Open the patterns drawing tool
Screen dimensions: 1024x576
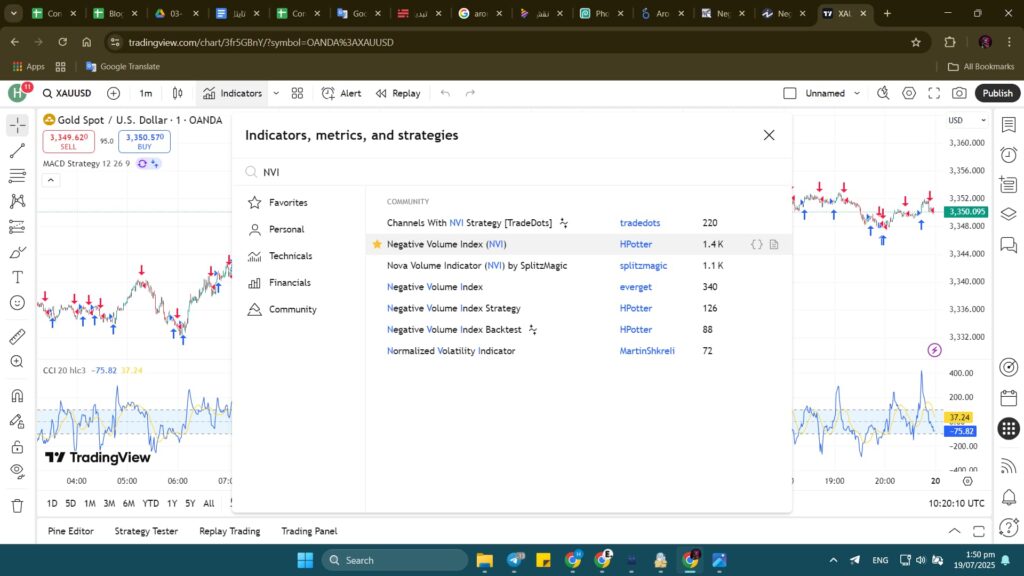click(x=18, y=201)
